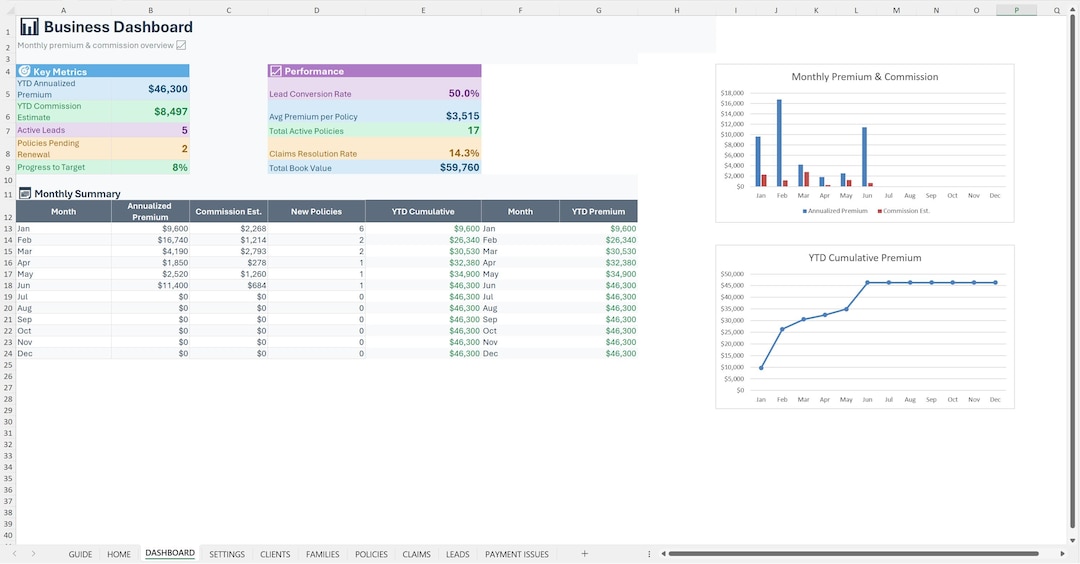Click the horizontal scrollbar thumb

click(x=853, y=554)
